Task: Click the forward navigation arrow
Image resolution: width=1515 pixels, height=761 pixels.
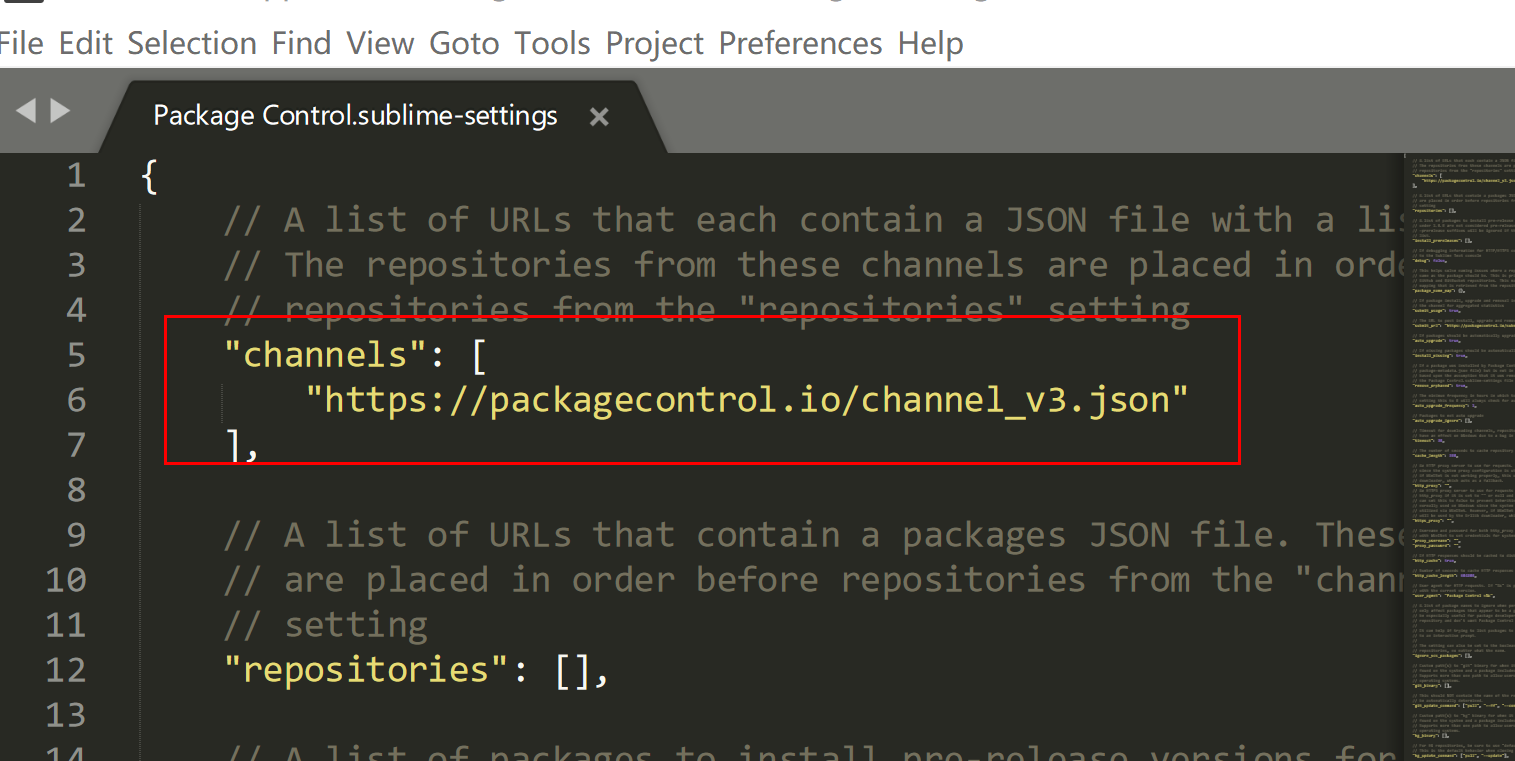Action: click(60, 110)
